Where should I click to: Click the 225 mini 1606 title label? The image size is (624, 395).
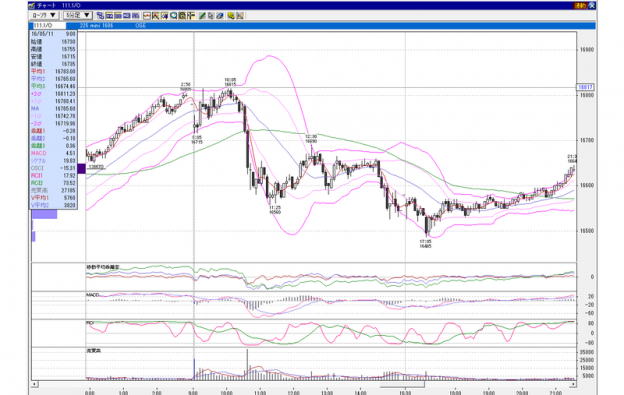[x=96, y=25]
